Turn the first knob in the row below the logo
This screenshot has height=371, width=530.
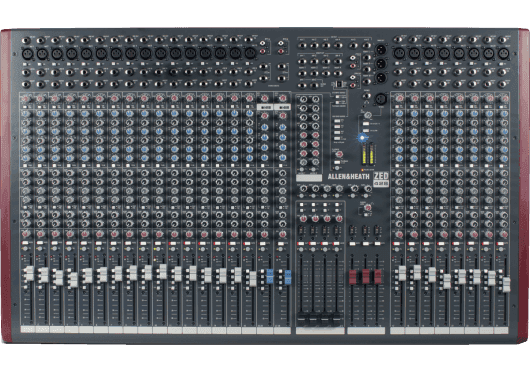(303, 189)
